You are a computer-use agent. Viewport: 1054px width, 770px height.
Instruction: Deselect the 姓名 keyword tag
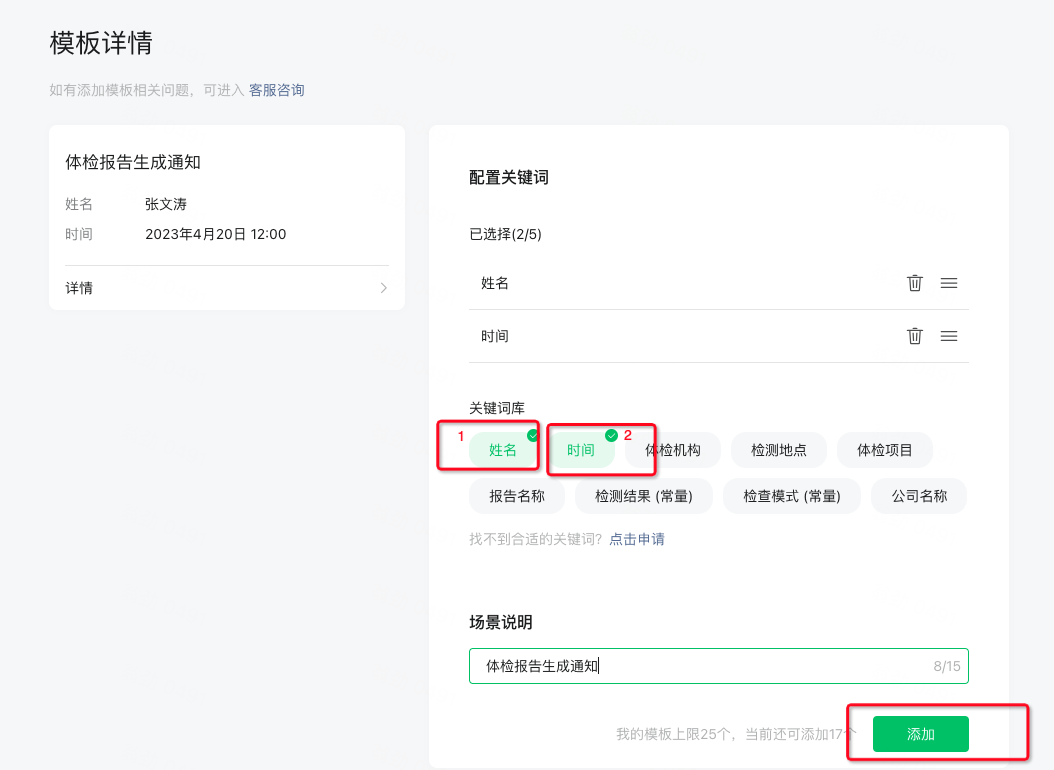coord(503,450)
